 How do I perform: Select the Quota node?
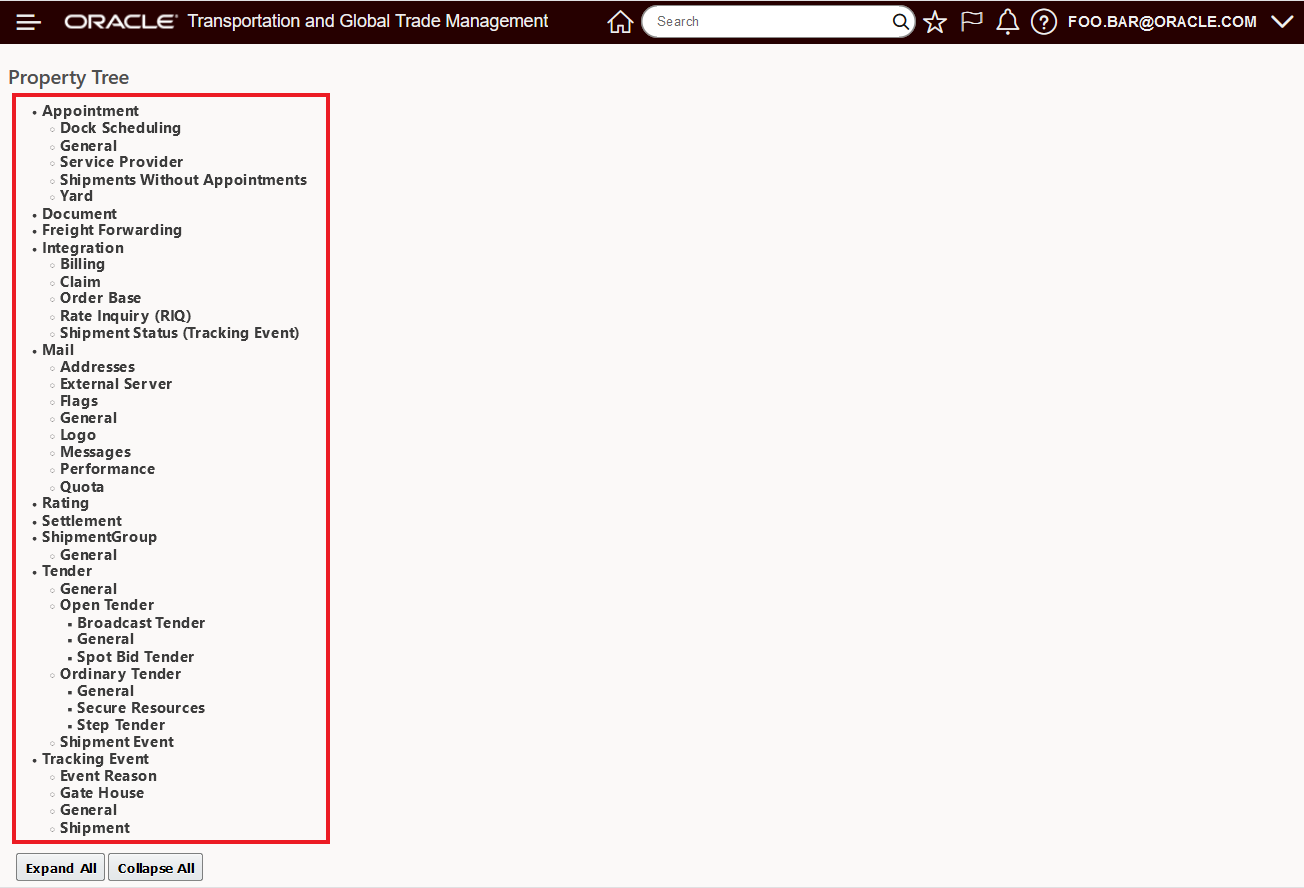click(x=82, y=487)
